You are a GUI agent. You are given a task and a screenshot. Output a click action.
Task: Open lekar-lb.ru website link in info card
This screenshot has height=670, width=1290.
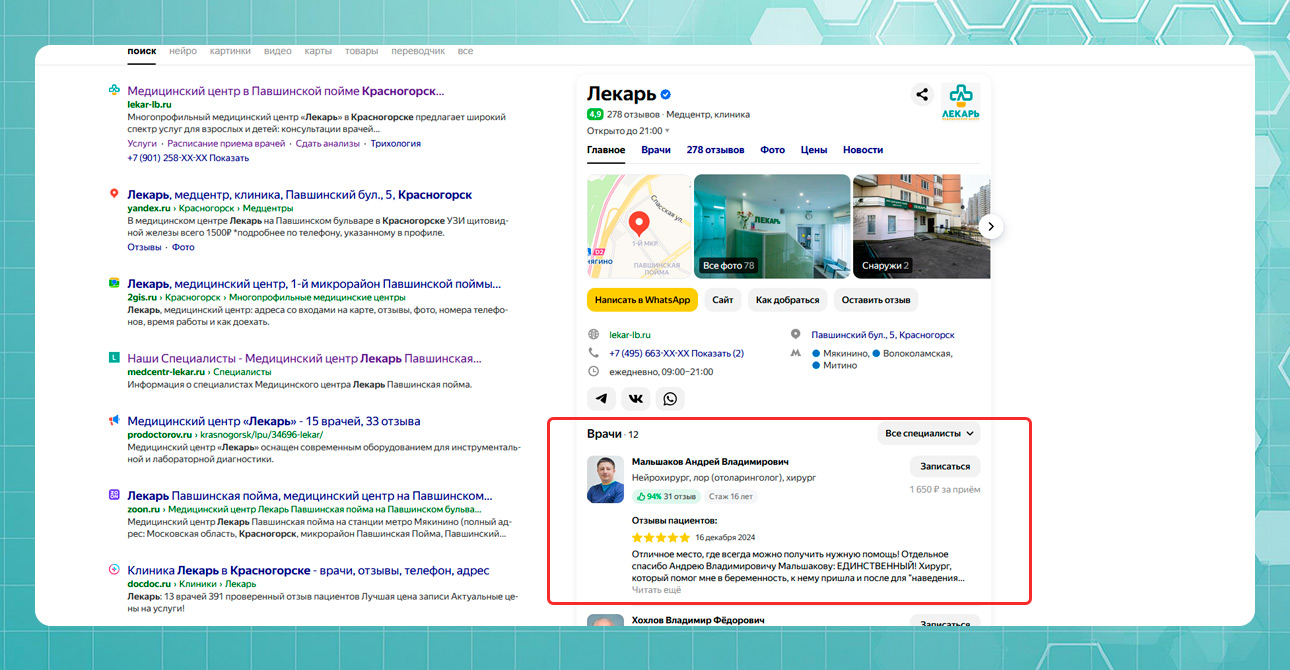(x=629, y=335)
